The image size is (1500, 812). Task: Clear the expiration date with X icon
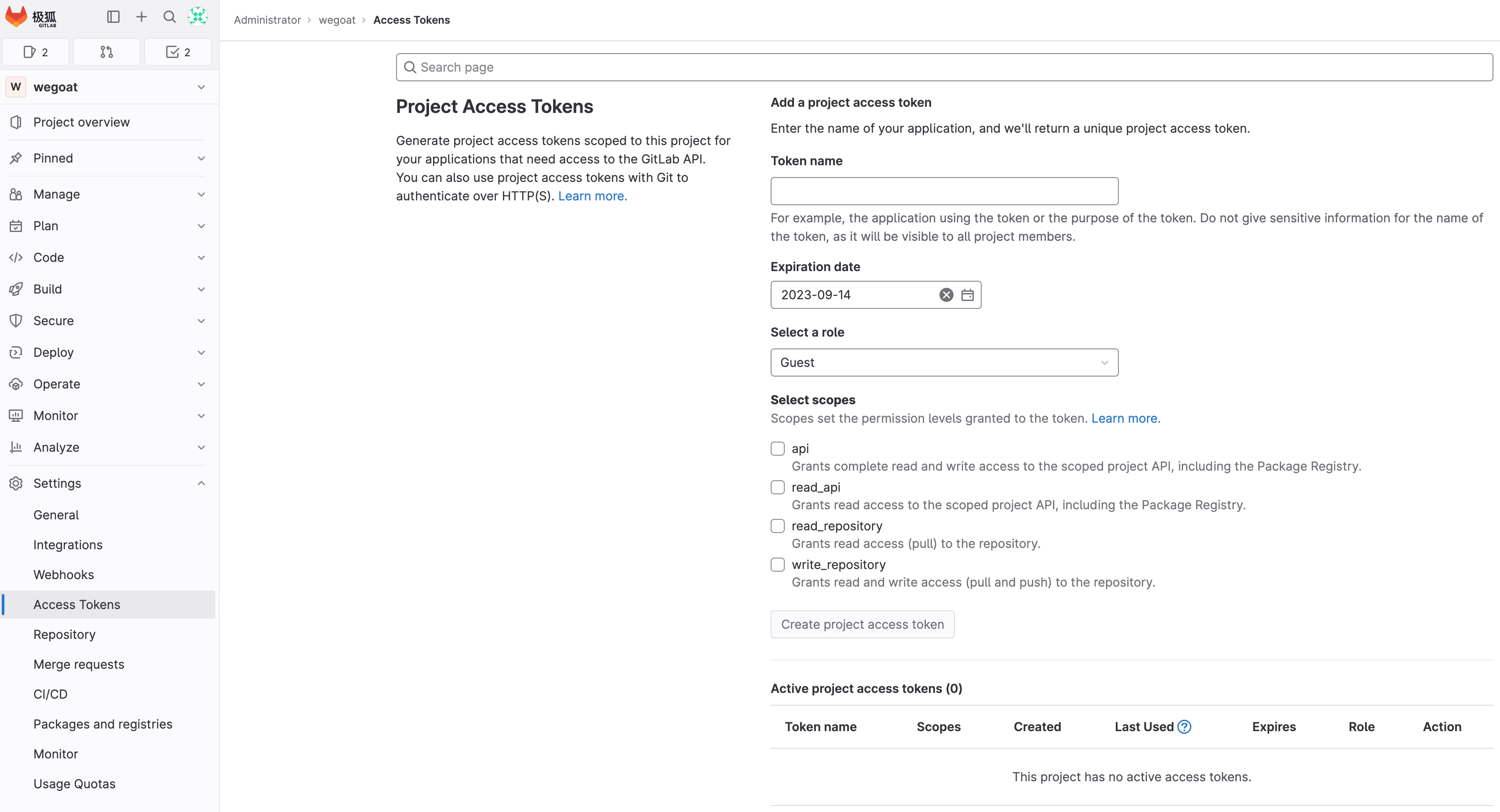coord(946,295)
